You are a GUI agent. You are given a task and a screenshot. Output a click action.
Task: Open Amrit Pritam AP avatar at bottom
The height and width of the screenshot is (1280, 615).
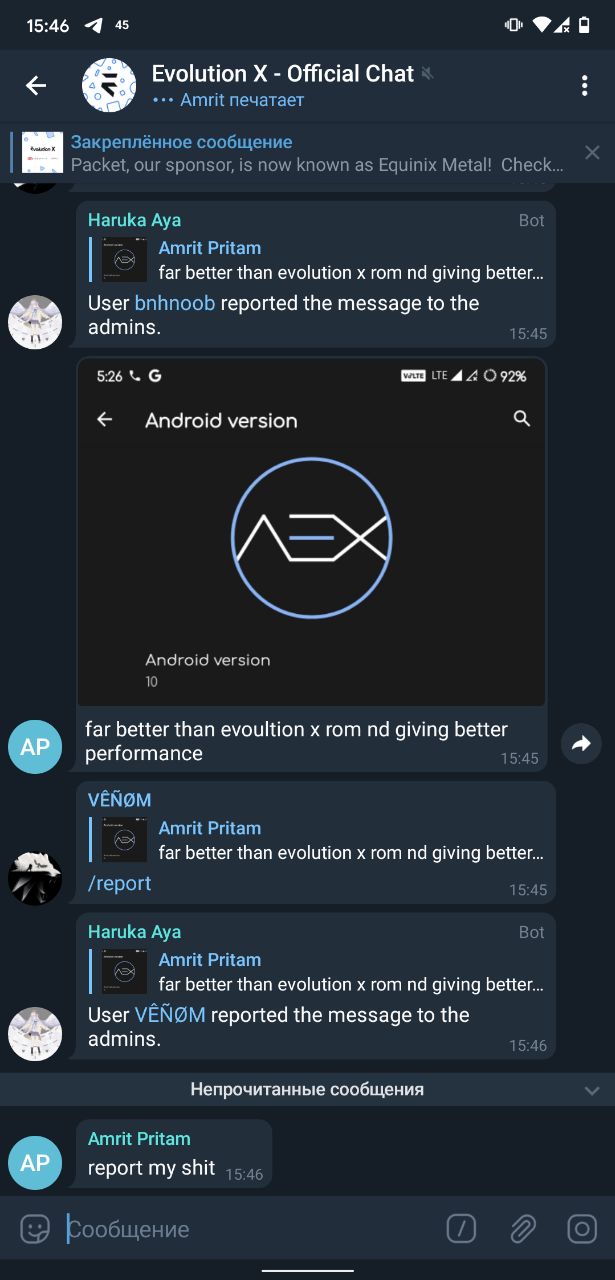coord(35,1162)
